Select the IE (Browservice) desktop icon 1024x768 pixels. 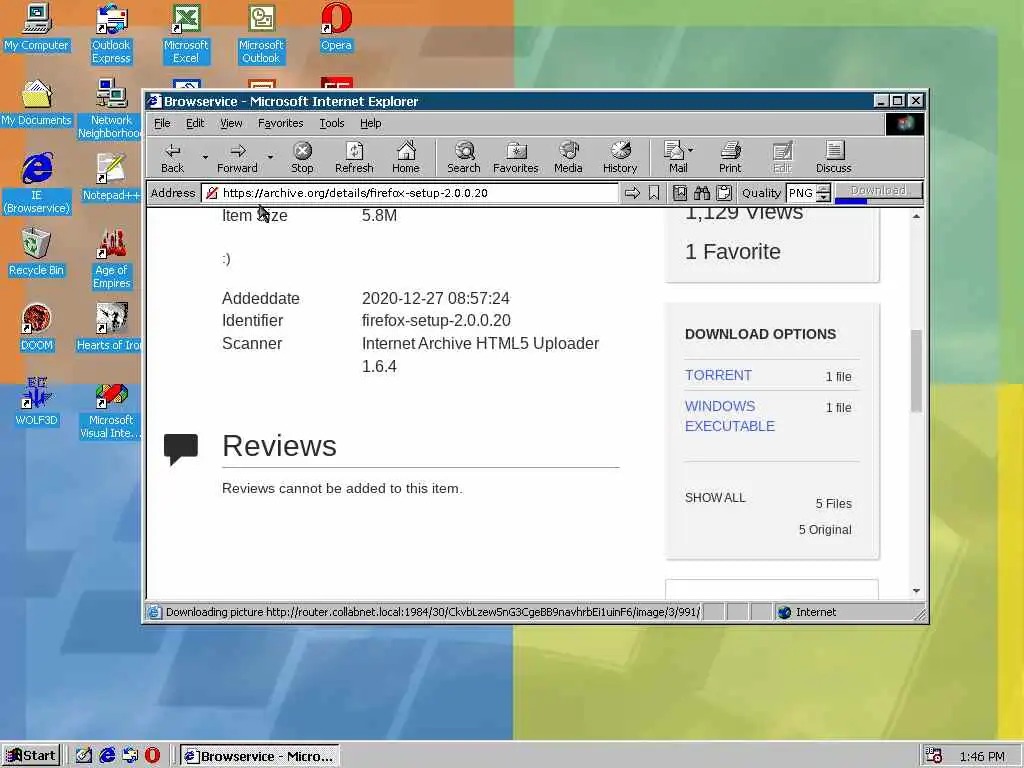coord(37,184)
